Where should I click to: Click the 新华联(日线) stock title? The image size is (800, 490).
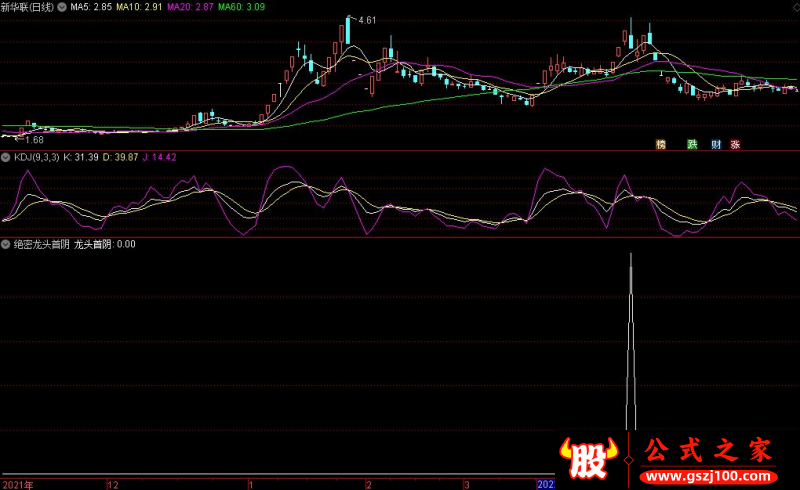tap(28, 7)
